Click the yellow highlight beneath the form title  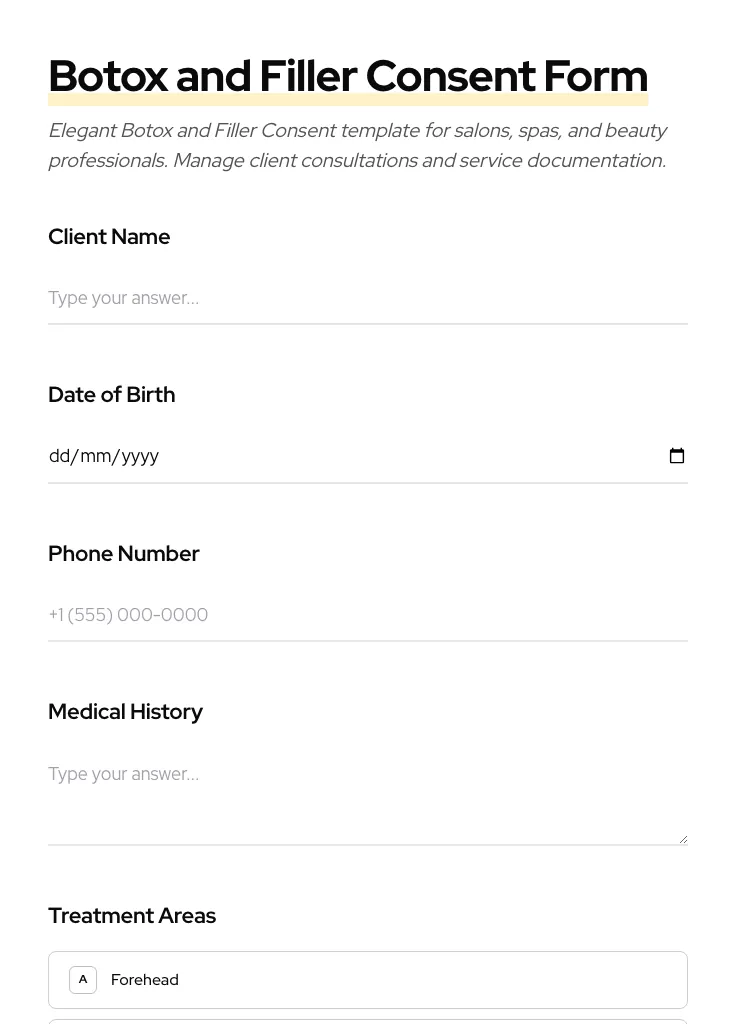click(348, 101)
